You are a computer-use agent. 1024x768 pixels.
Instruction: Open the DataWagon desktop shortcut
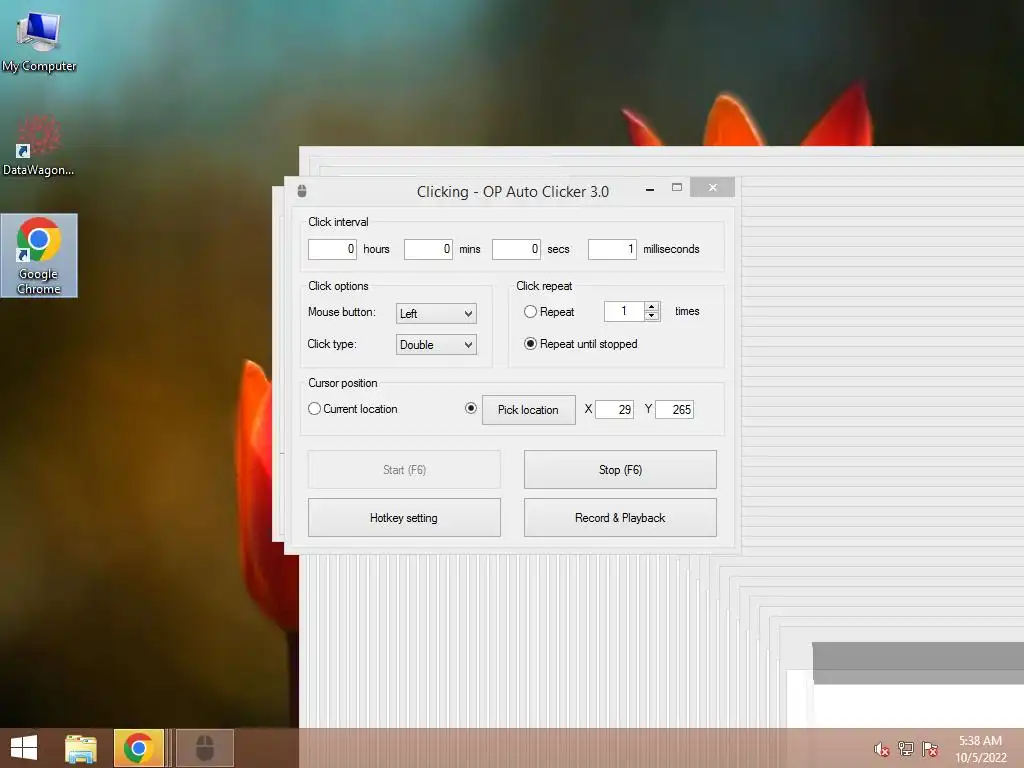pos(39,145)
